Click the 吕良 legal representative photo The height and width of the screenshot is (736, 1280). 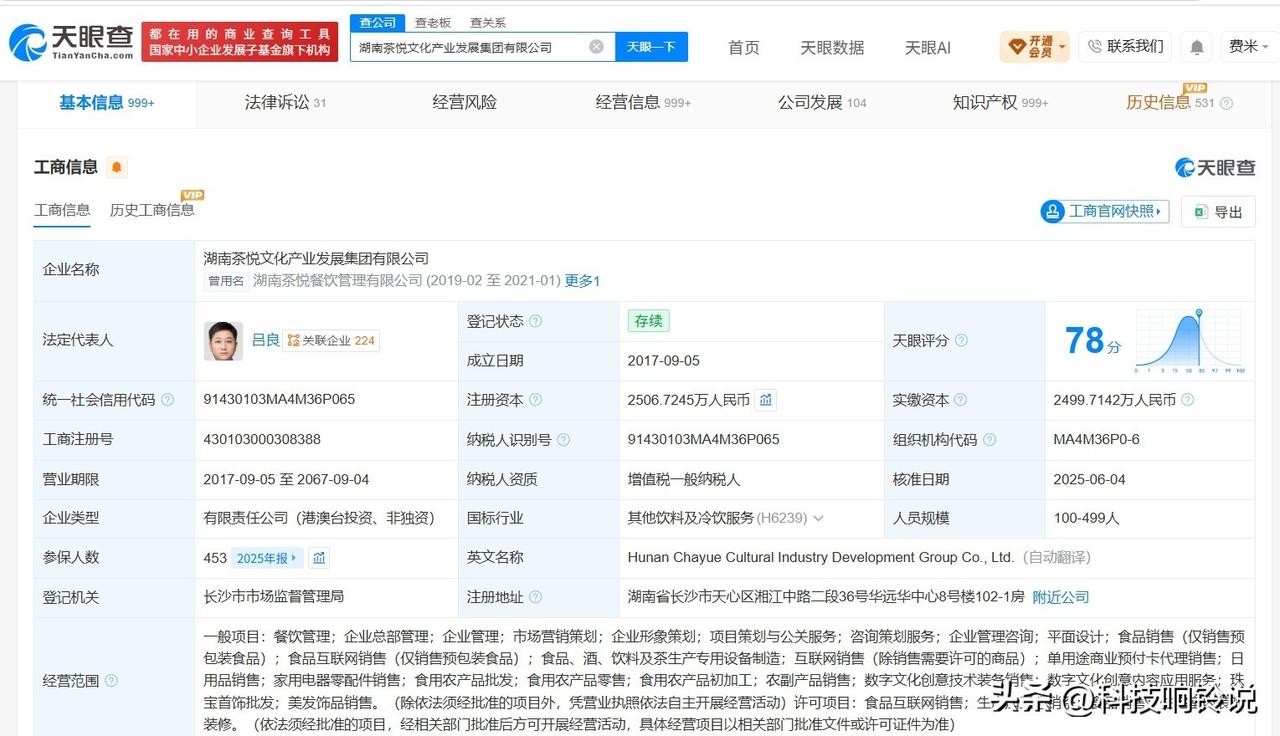(223, 341)
